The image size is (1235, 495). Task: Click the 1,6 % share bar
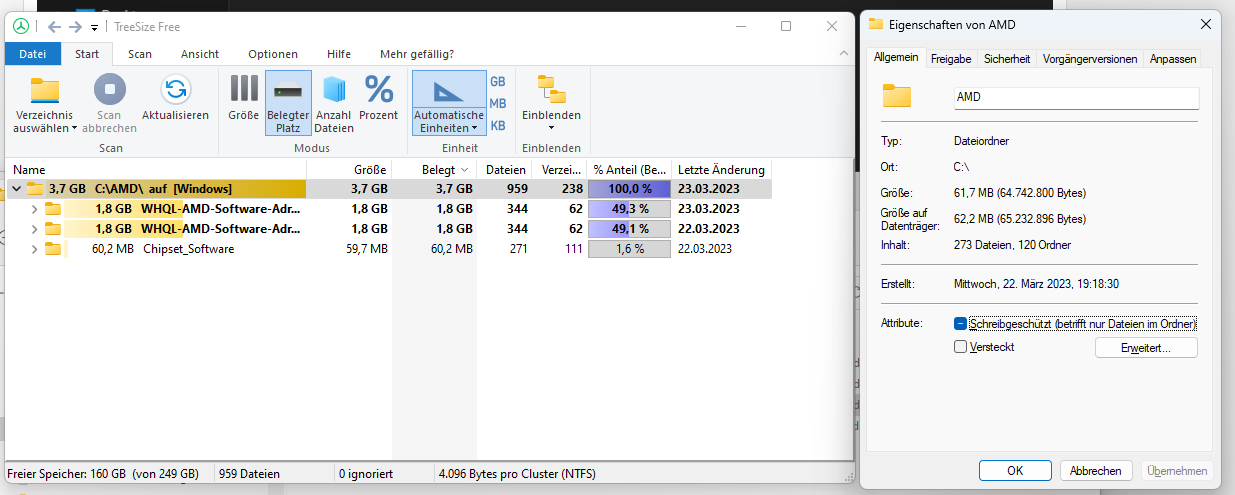tap(629, 249)
